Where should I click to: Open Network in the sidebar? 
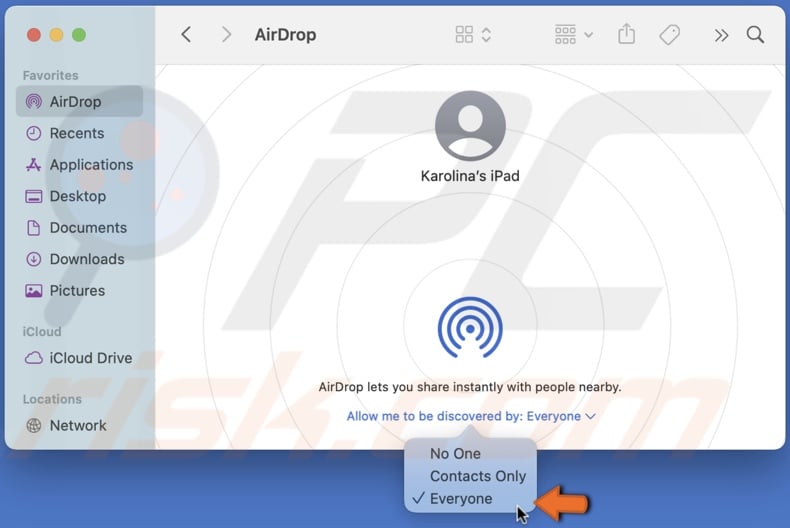click(80, 425)
